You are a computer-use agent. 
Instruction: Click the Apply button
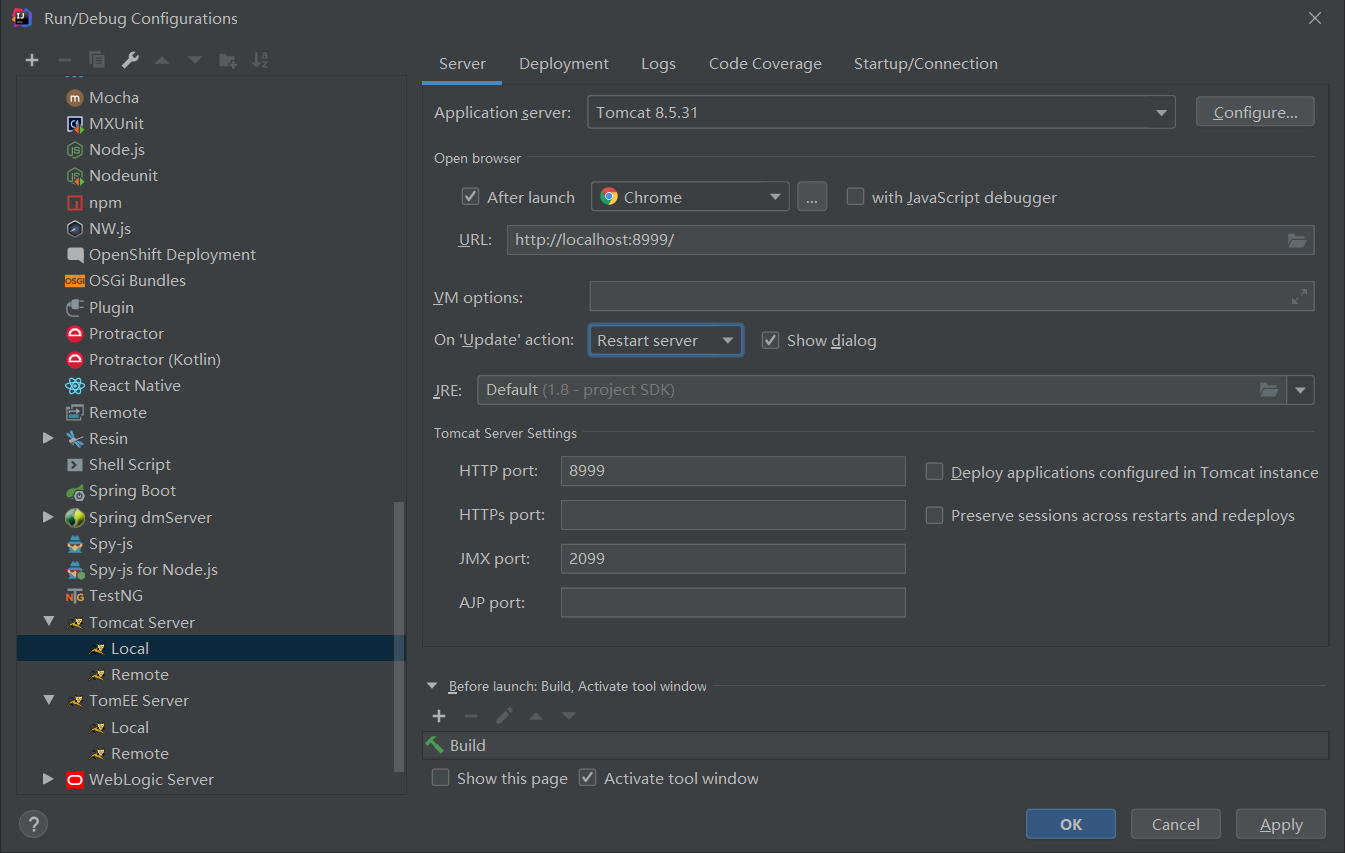click(x=1281, y=824)
